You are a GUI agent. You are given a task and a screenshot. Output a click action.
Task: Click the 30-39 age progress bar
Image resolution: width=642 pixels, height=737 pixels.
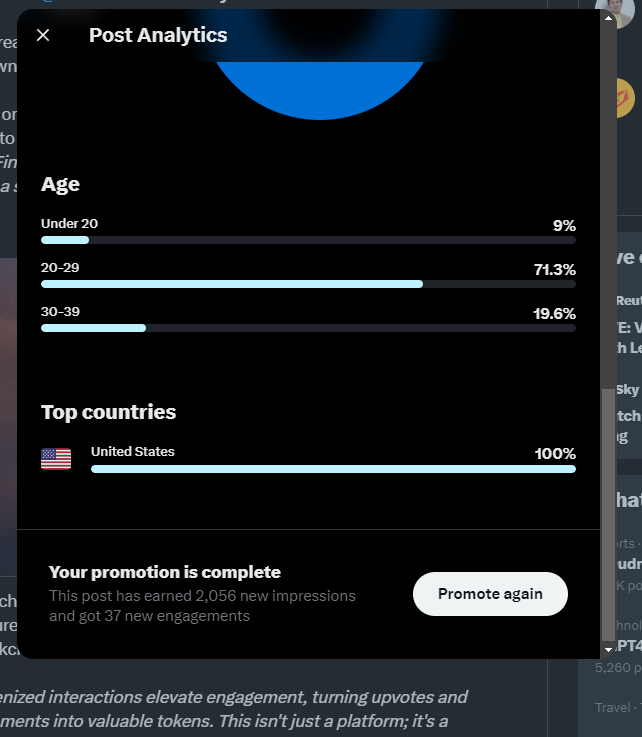tap(308, 328)
